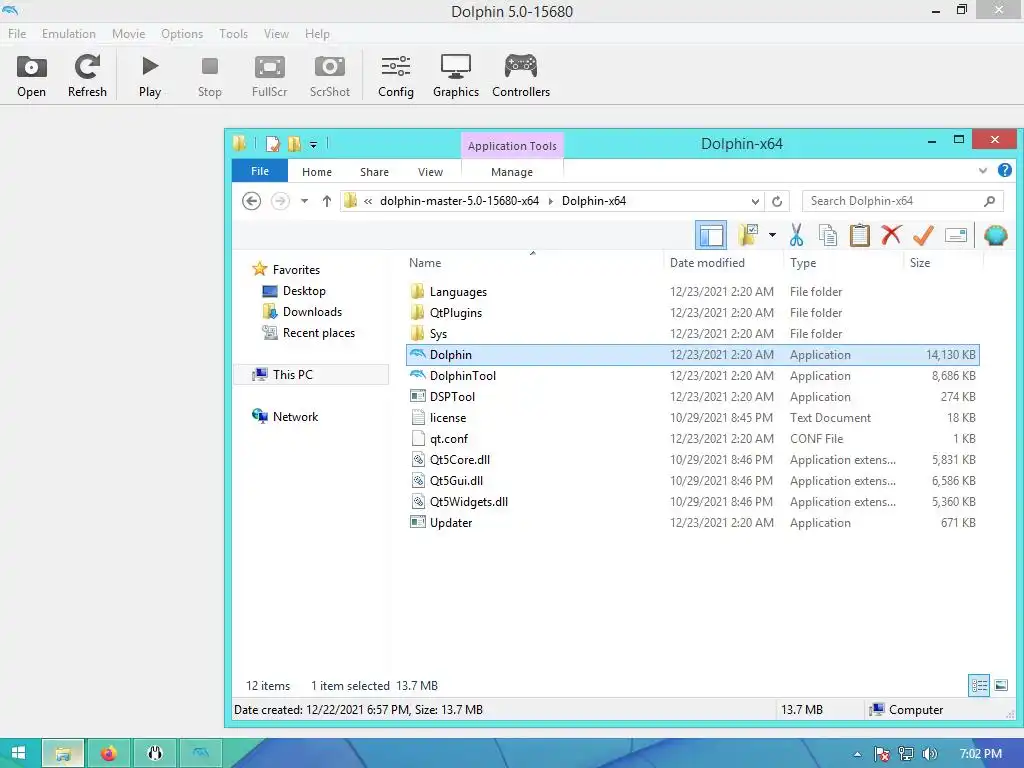Open the Controllers settings
Viewport: 1024px width, 768px height.
pos(520,76)
